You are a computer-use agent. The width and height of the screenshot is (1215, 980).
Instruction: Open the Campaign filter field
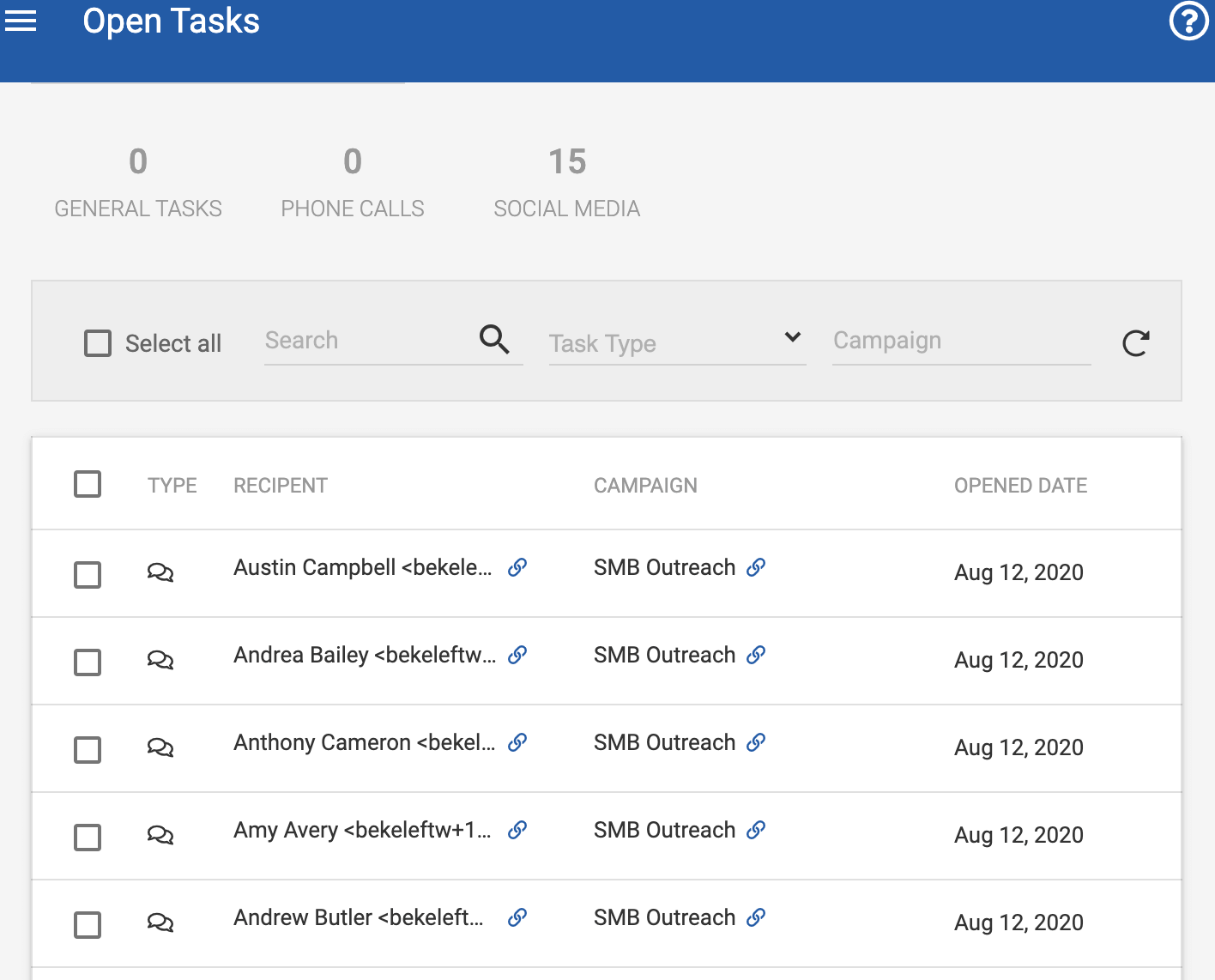[x=960, y=342]
